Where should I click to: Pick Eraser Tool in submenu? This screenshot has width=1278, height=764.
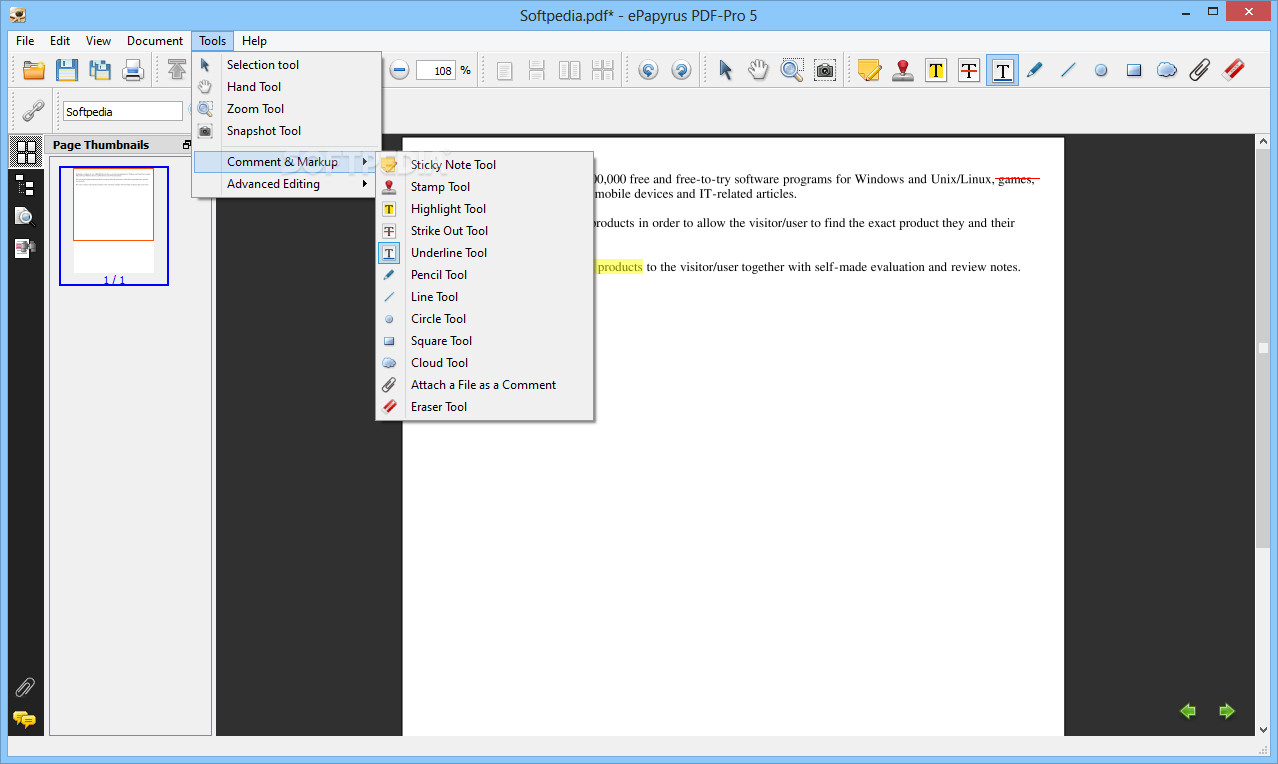[x=485, y=407]
